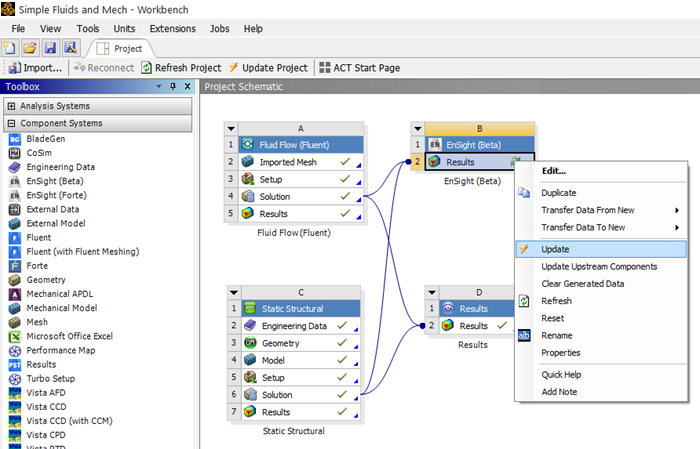Select Geometry icon in Toolbox
700x449 pixels.
coord(15,280)
